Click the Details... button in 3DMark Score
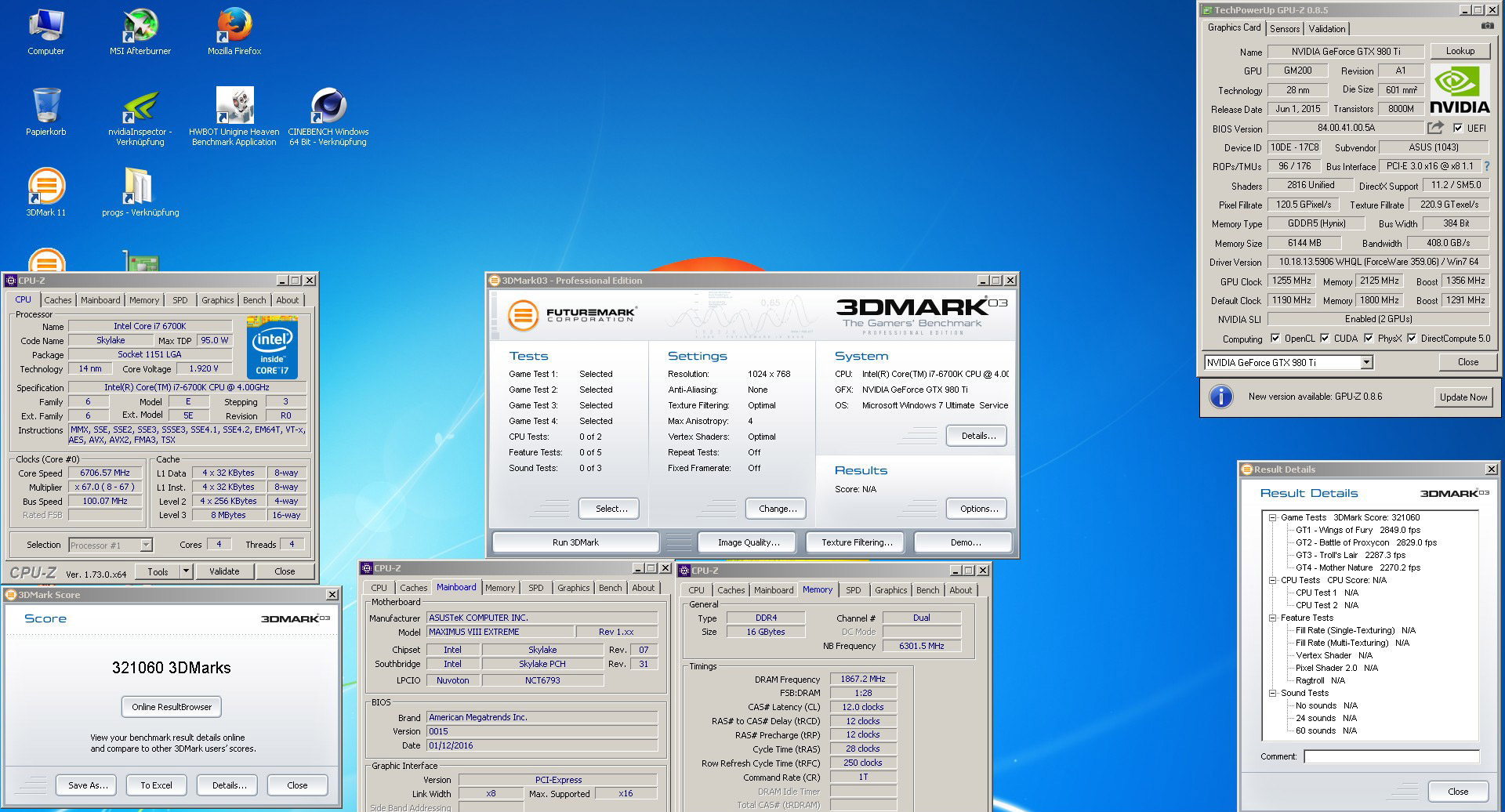 [229, 785]
